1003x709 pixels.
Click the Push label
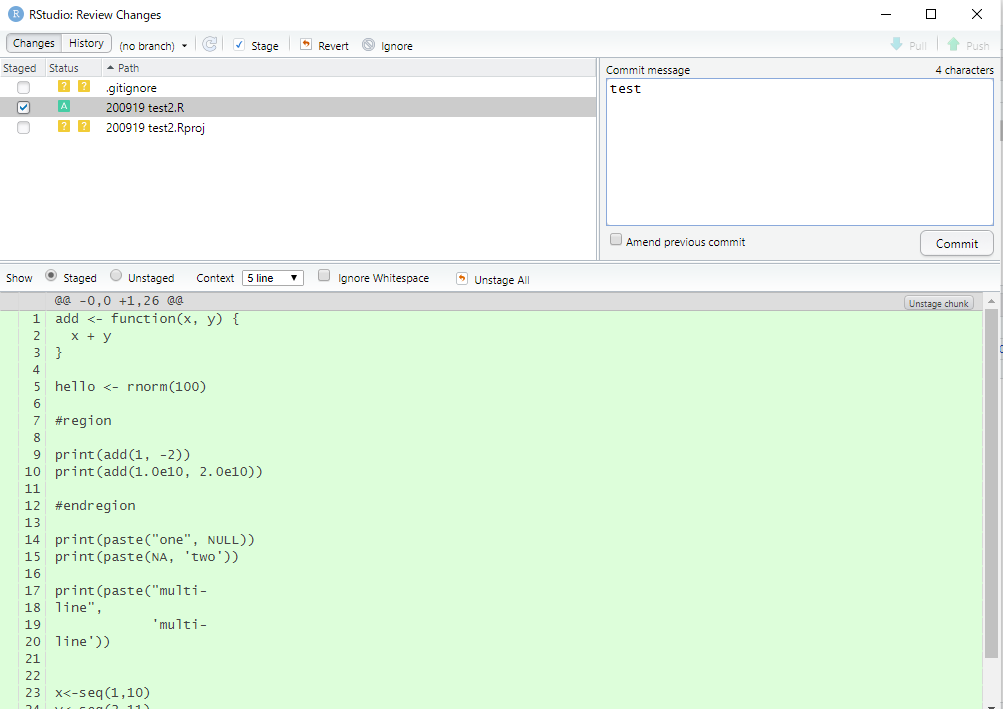977,46
